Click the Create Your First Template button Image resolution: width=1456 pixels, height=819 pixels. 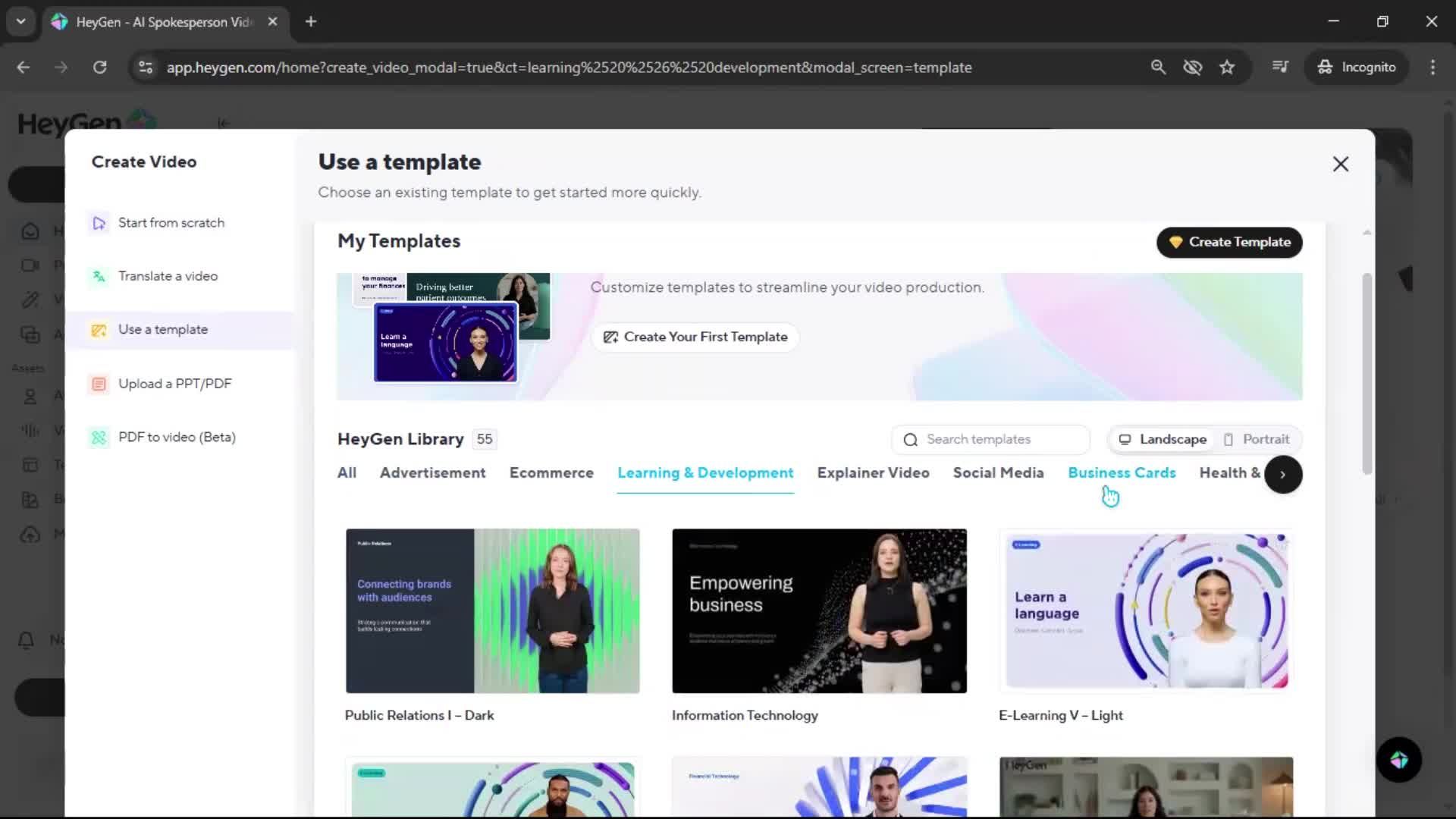pos(695,337)
